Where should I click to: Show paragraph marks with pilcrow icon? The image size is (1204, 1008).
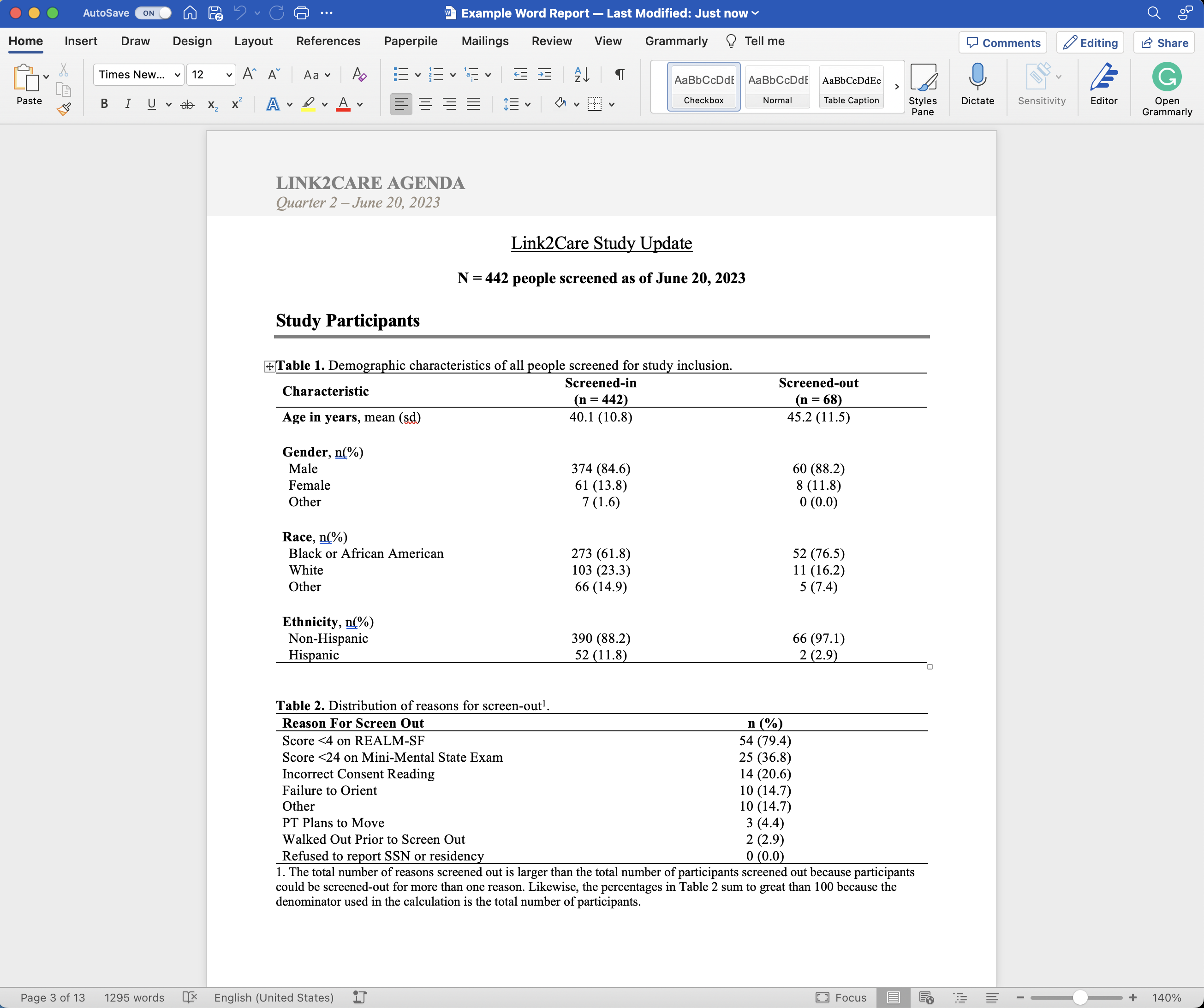[x=620, y=75]
